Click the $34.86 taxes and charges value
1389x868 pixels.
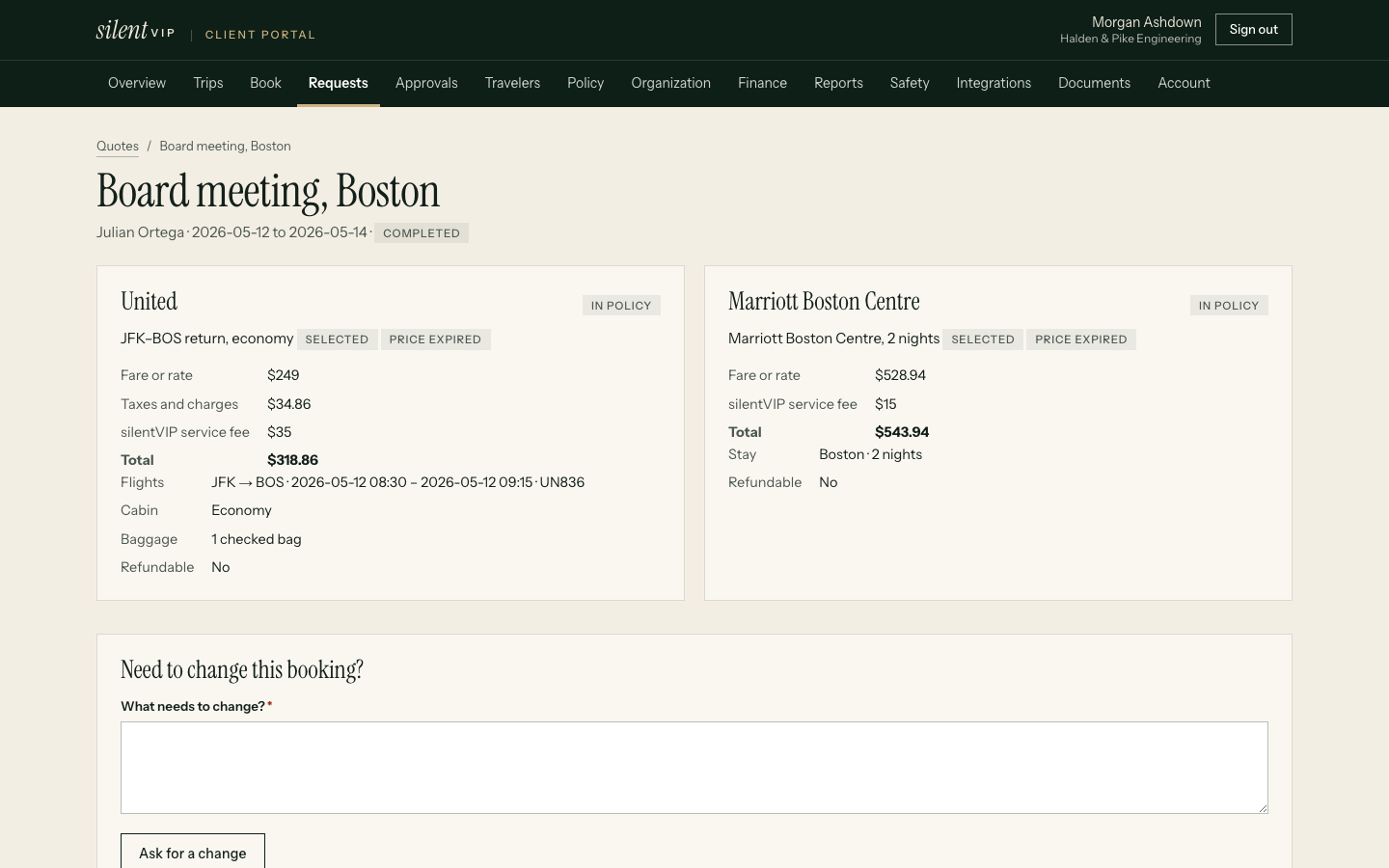click(288, 404)
